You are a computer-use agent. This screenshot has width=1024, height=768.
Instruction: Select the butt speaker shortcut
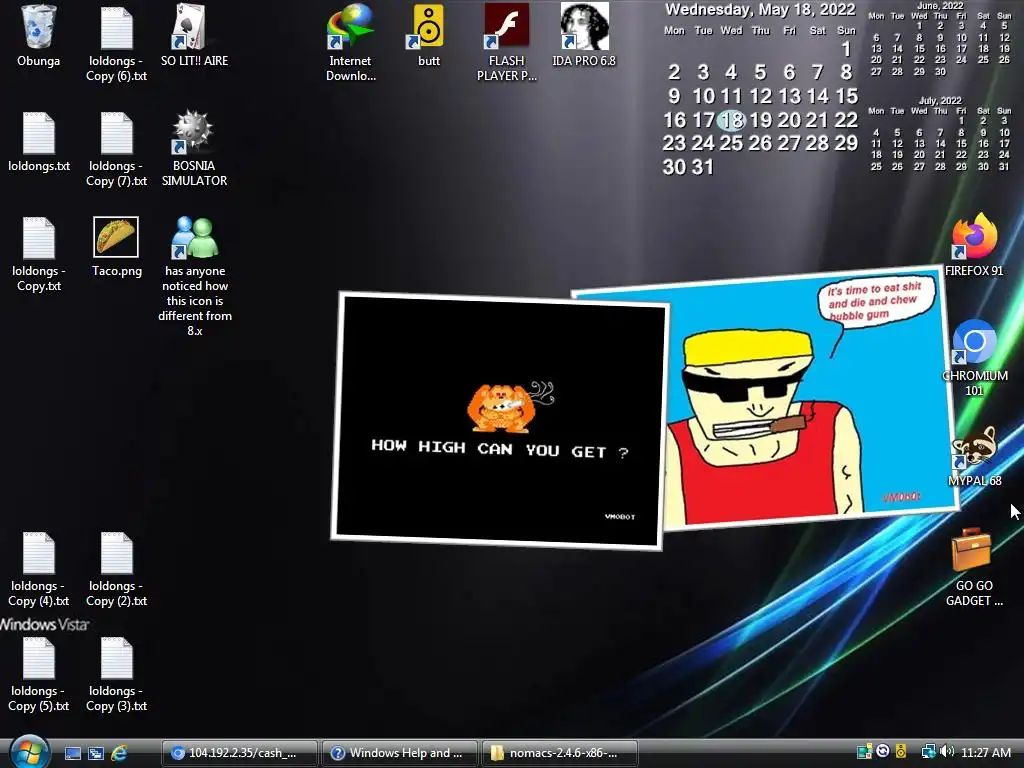(x=428, y=37)
